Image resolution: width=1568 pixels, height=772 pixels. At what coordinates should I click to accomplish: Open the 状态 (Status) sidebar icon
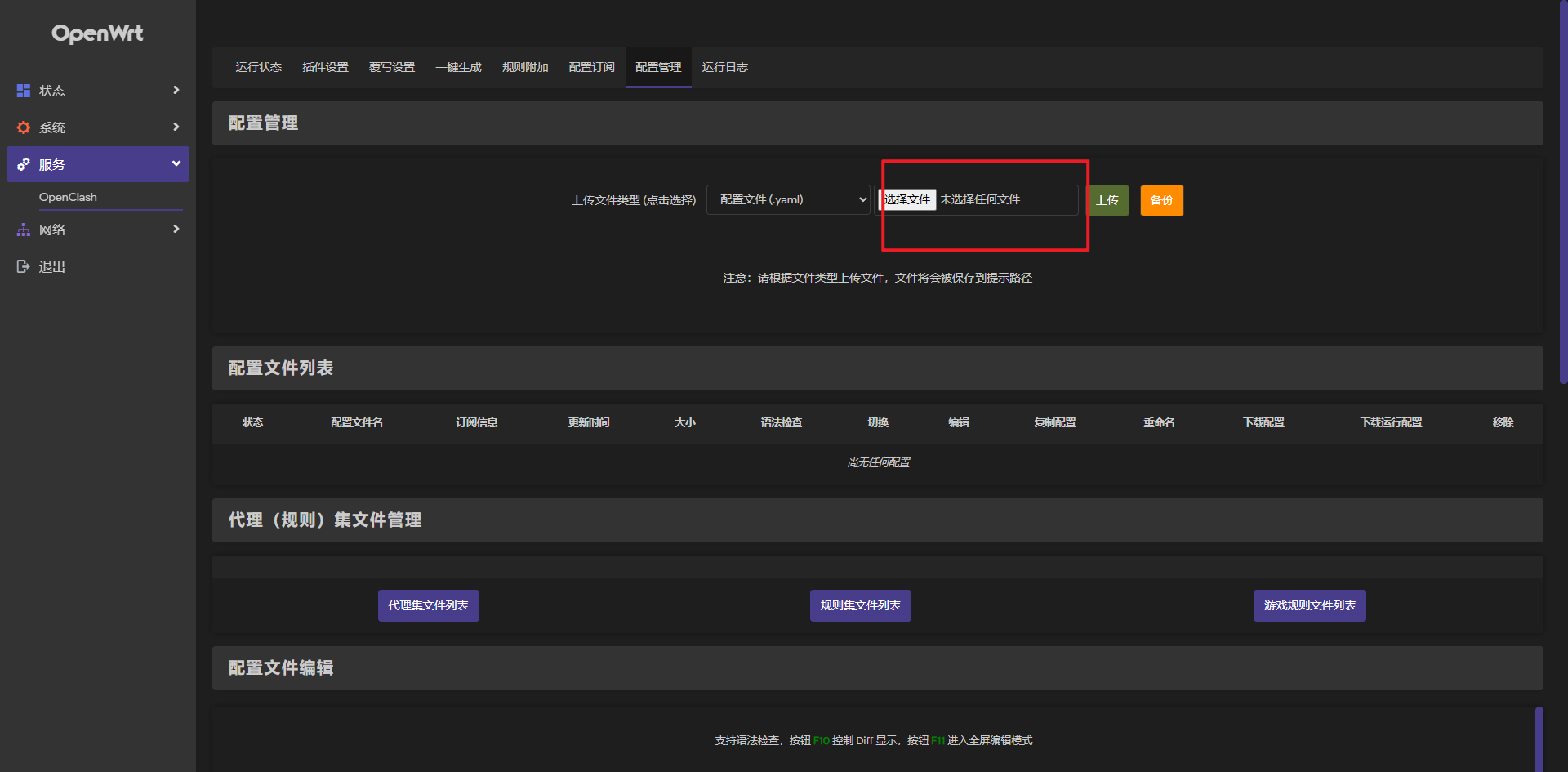(x=23, y=91)
